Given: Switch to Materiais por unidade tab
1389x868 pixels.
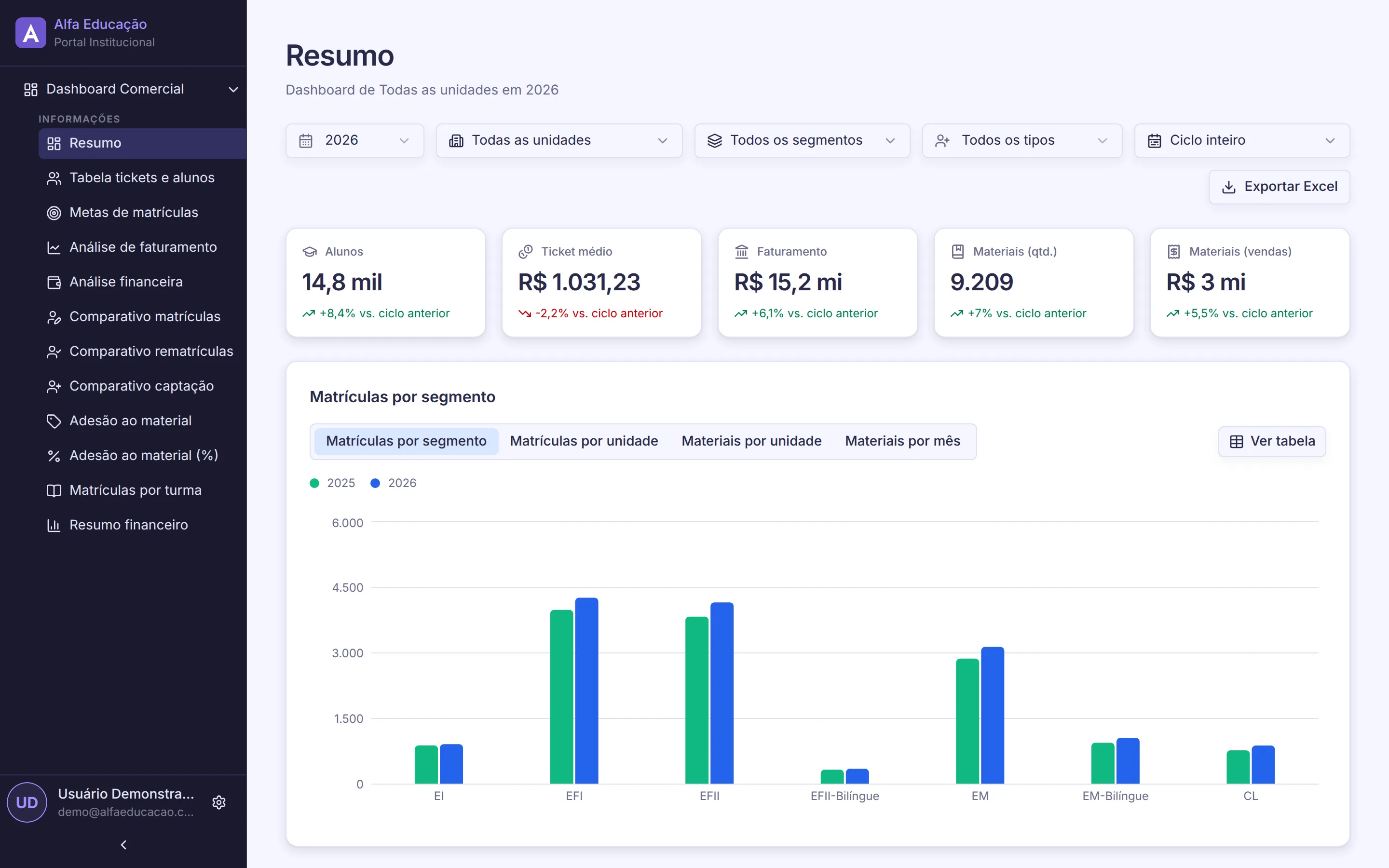Looking at the screenshot, I should point(751,441).
